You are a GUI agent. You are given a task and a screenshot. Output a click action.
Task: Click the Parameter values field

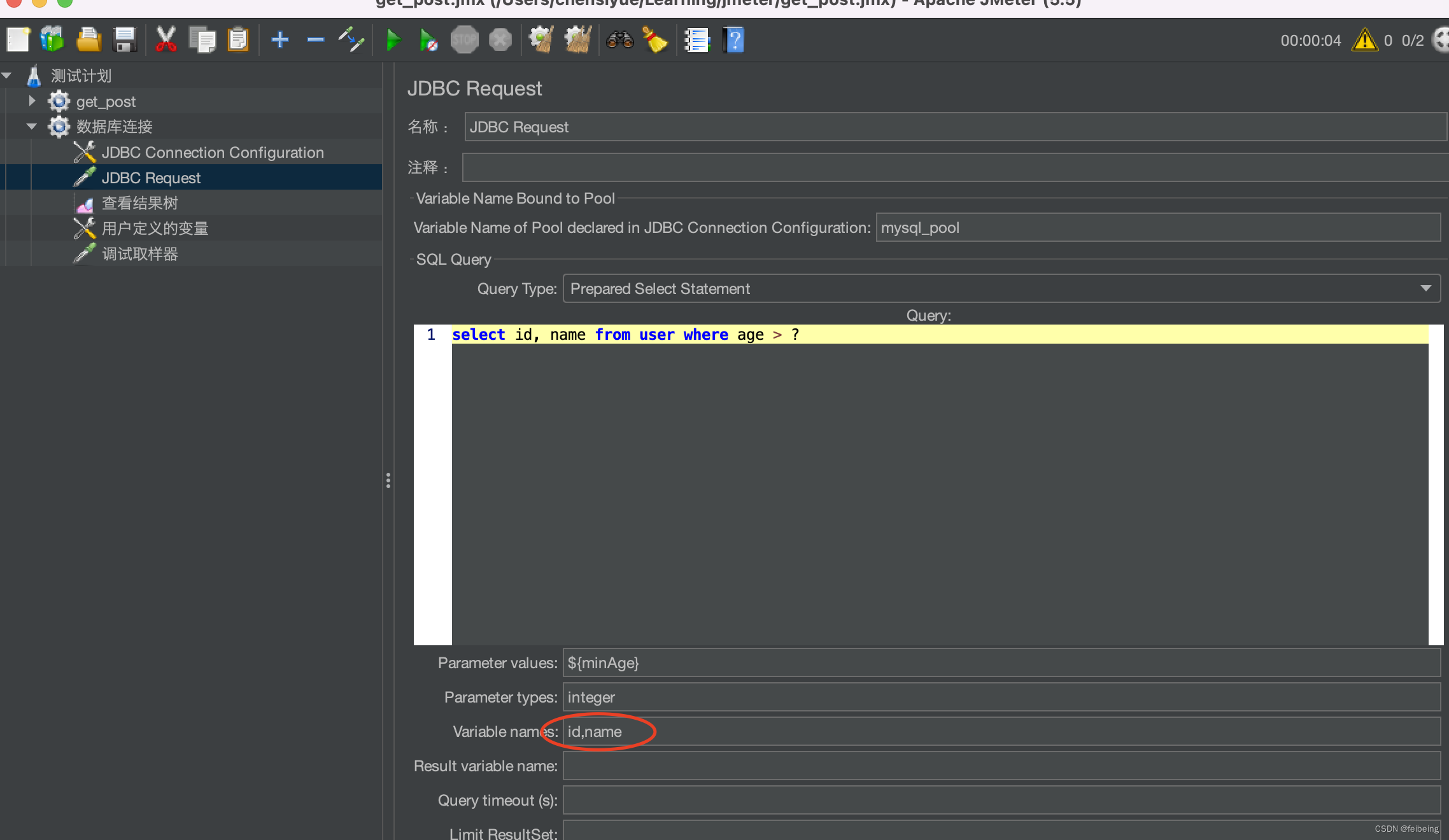1001,663
